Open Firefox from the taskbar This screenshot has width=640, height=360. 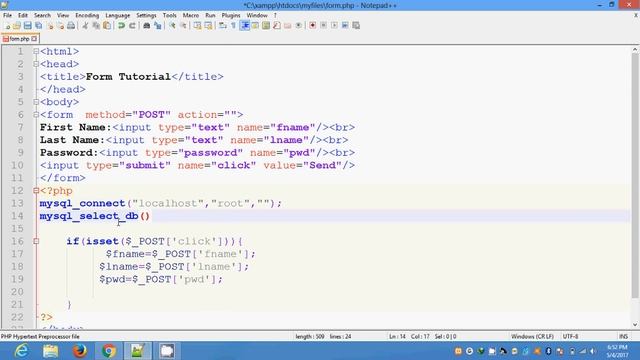tap(80, 351)
